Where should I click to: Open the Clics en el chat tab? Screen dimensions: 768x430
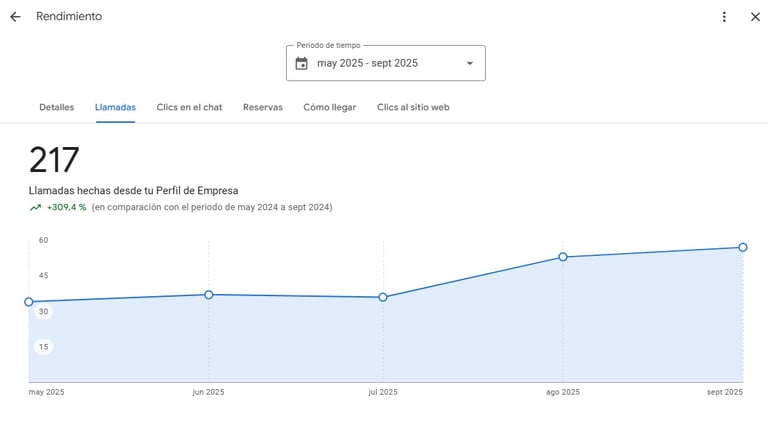[189, 107]
